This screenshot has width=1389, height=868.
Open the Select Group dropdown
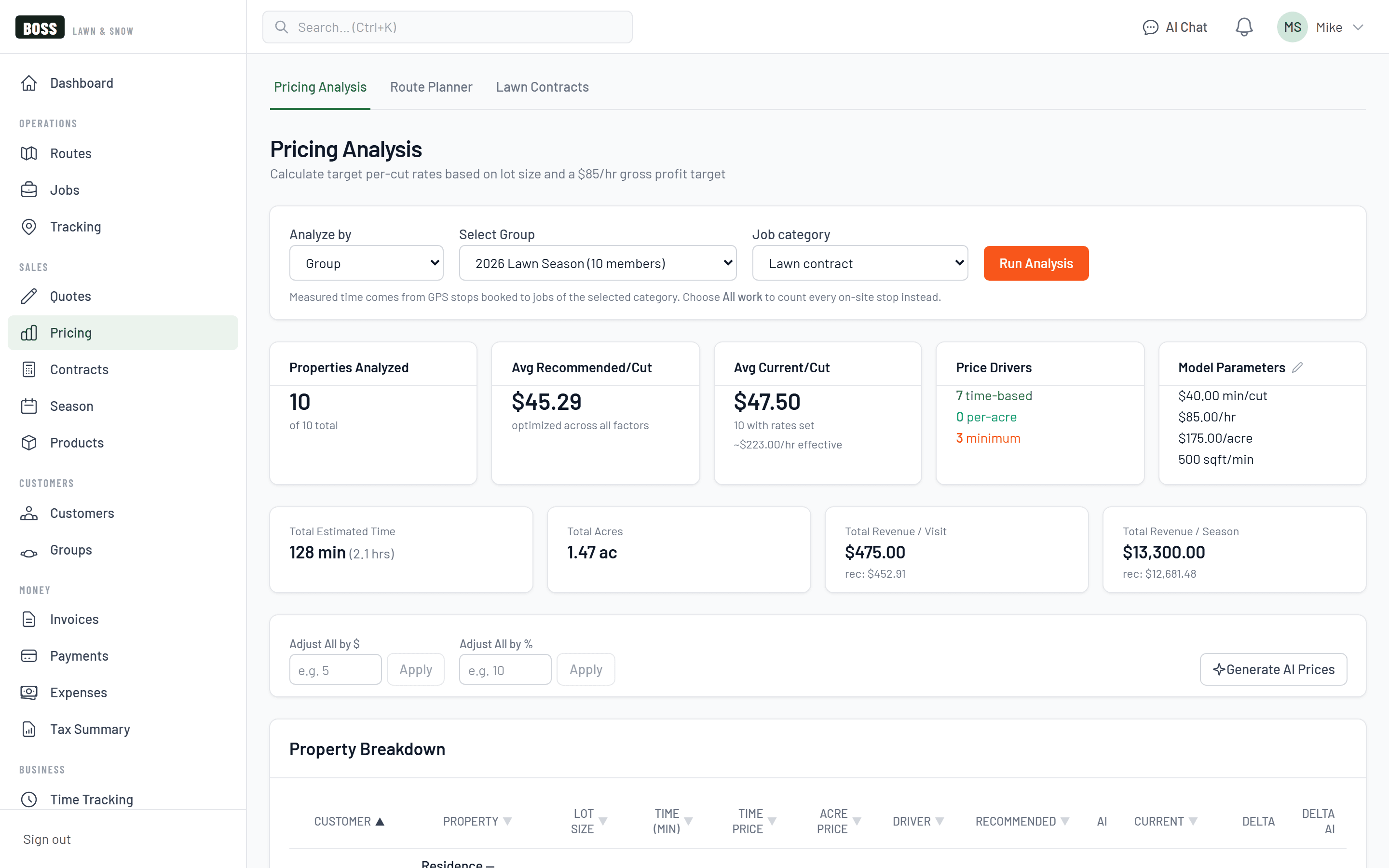(598, 263)
